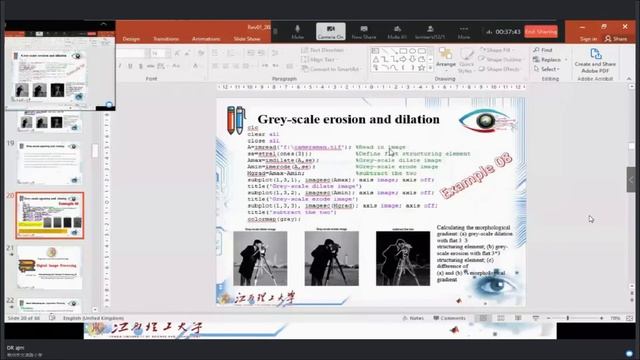Select slide 19 thumbnail

pyautogui.click(x=49, y=163)
